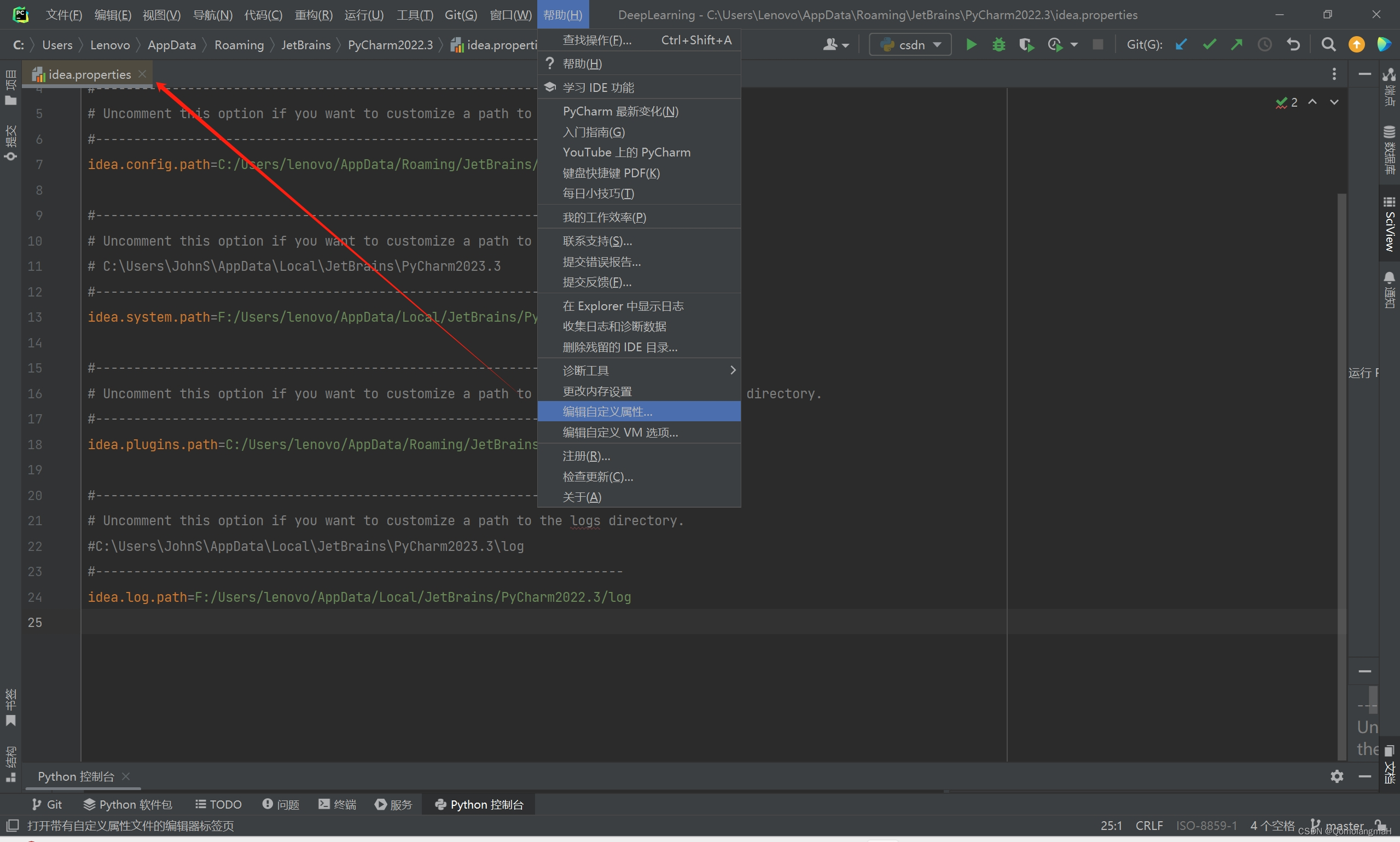Rollback changes with undo arrow icon
This screenshot has height=842, width=1400.
(1293, 44)
